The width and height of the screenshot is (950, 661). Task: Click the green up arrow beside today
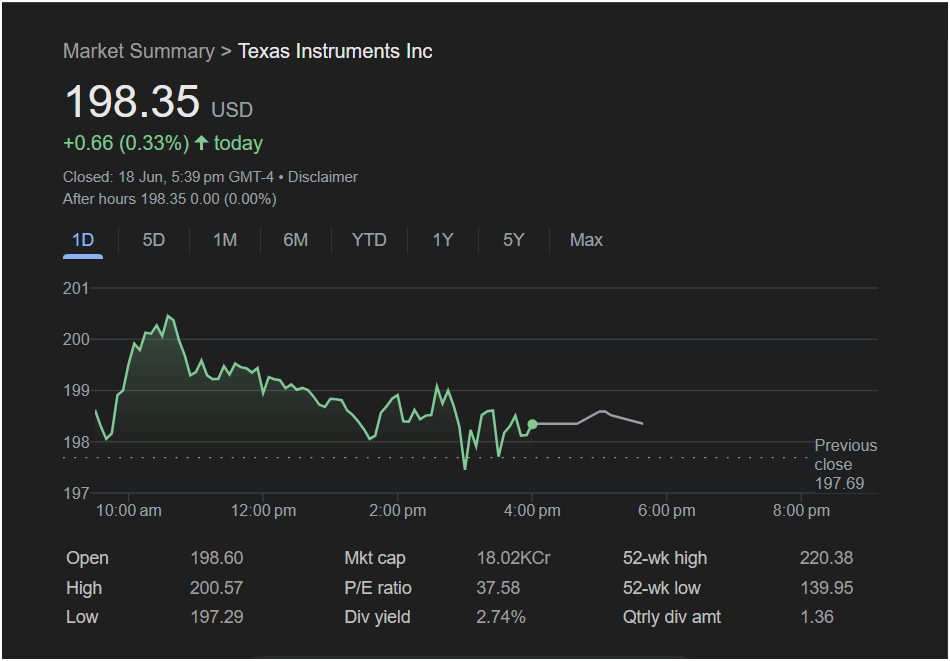point(202,143)
